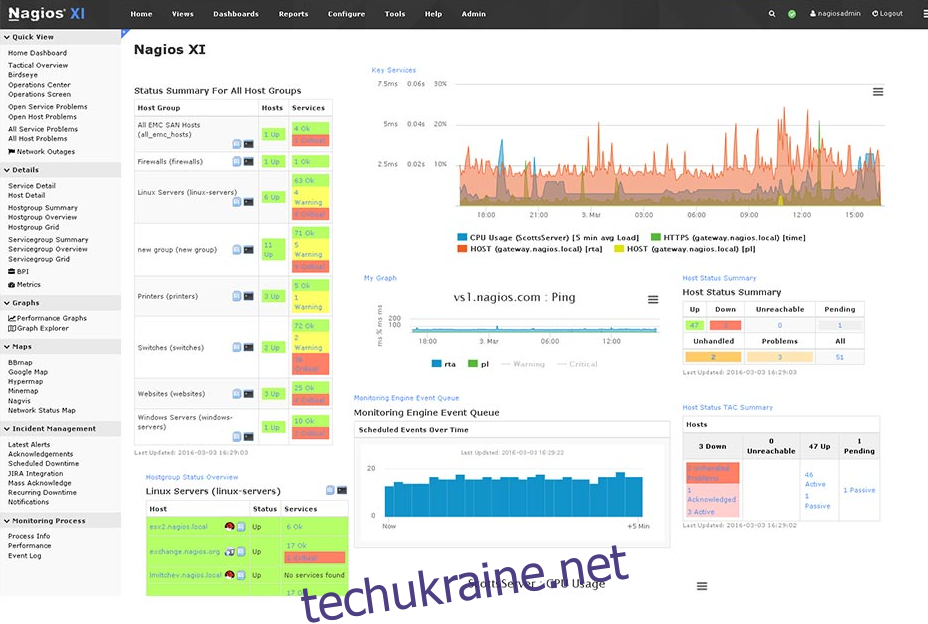
Task: Click a blue bar in Scheduled Events chart
Action: [x=513, y=498]
